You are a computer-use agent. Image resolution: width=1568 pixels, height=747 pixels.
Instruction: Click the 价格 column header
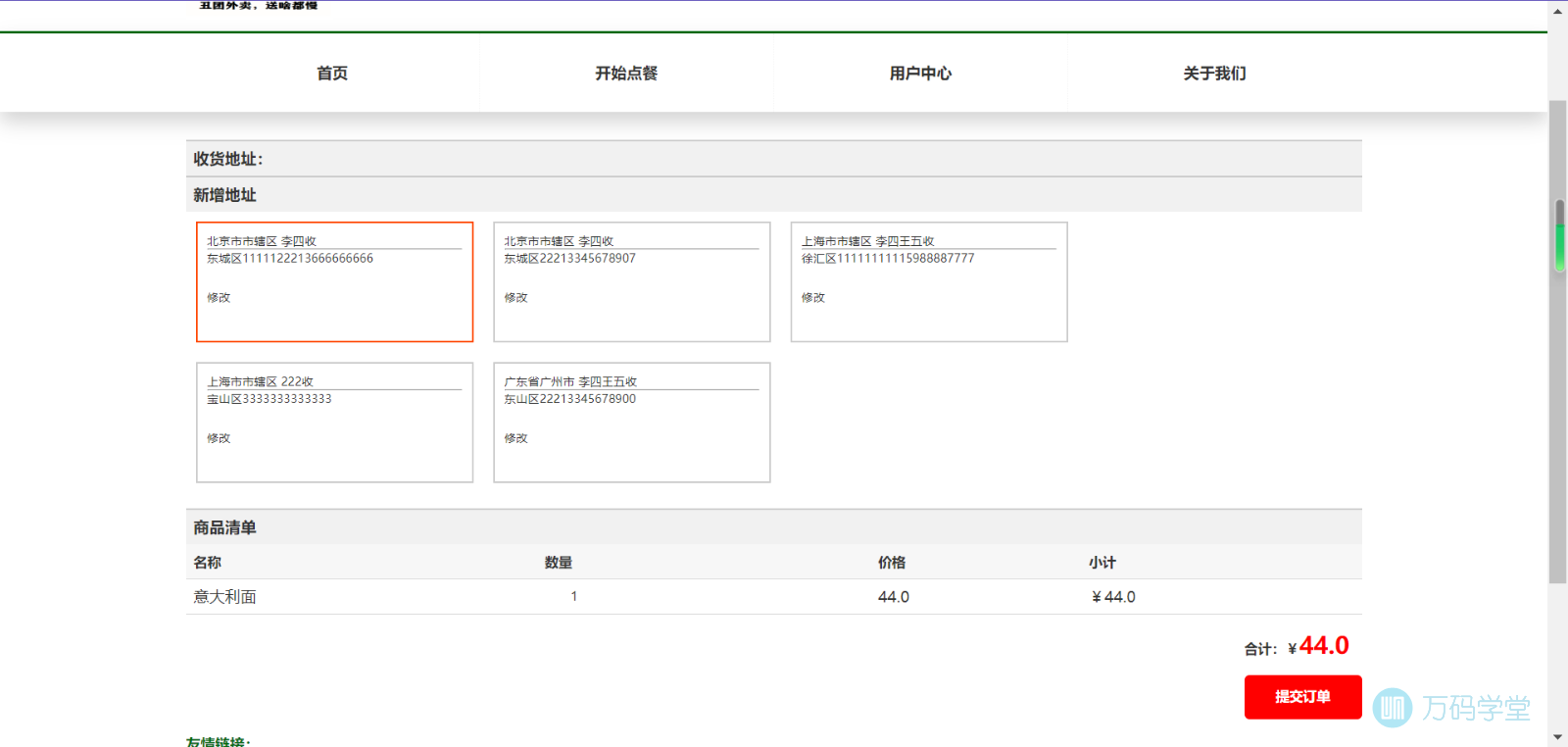(892, 563)
